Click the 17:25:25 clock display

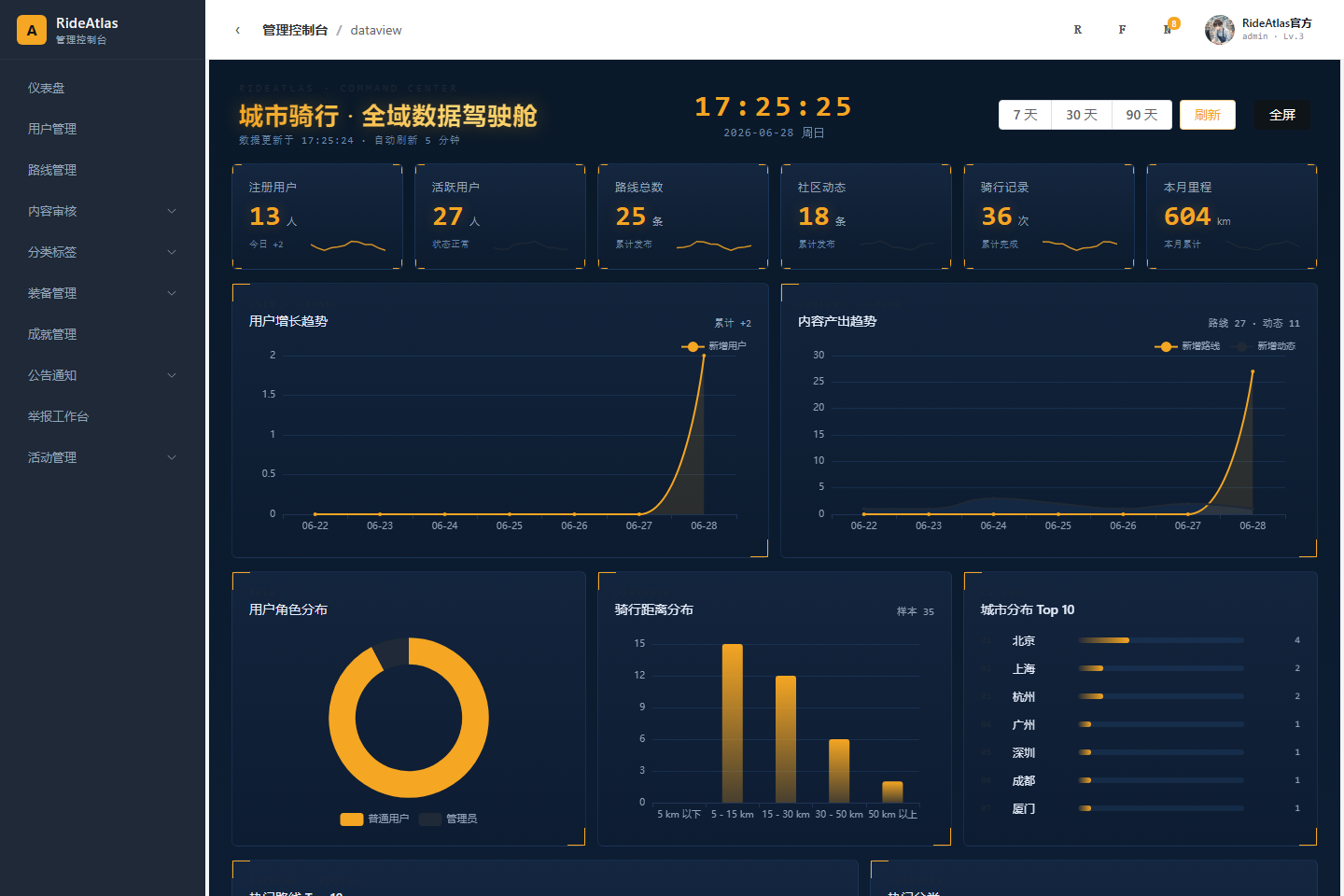click(x=774, y=107)
